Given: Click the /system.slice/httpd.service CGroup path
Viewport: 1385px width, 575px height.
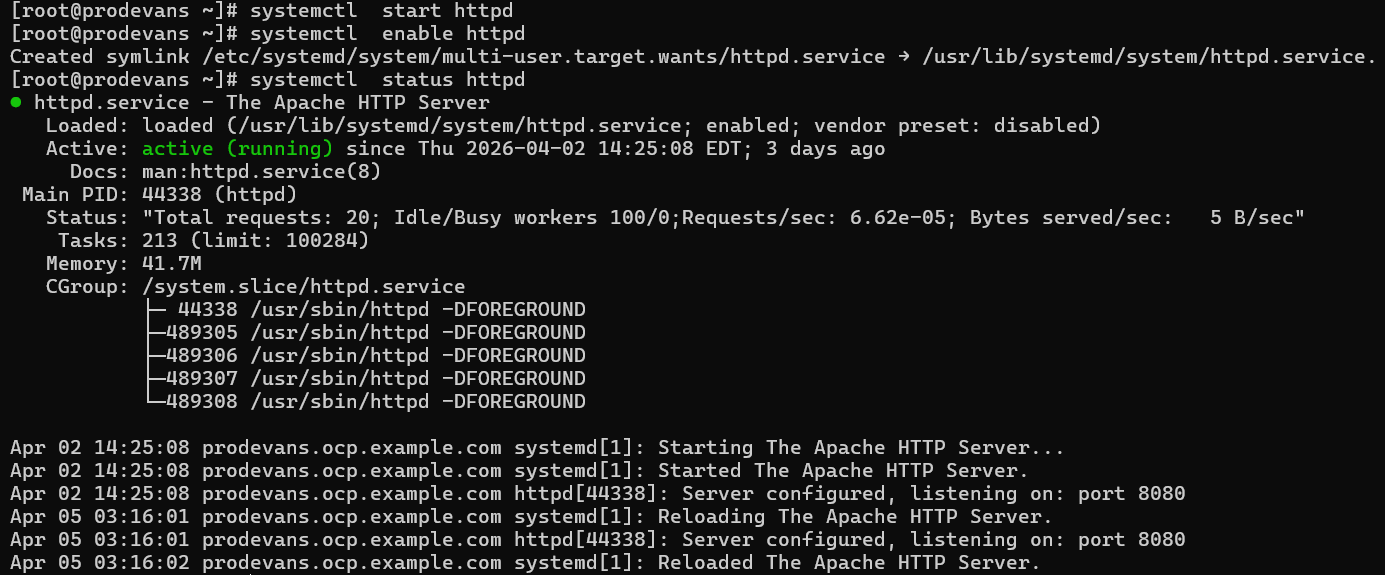Looking at the screenshot, I should point(304,287).
